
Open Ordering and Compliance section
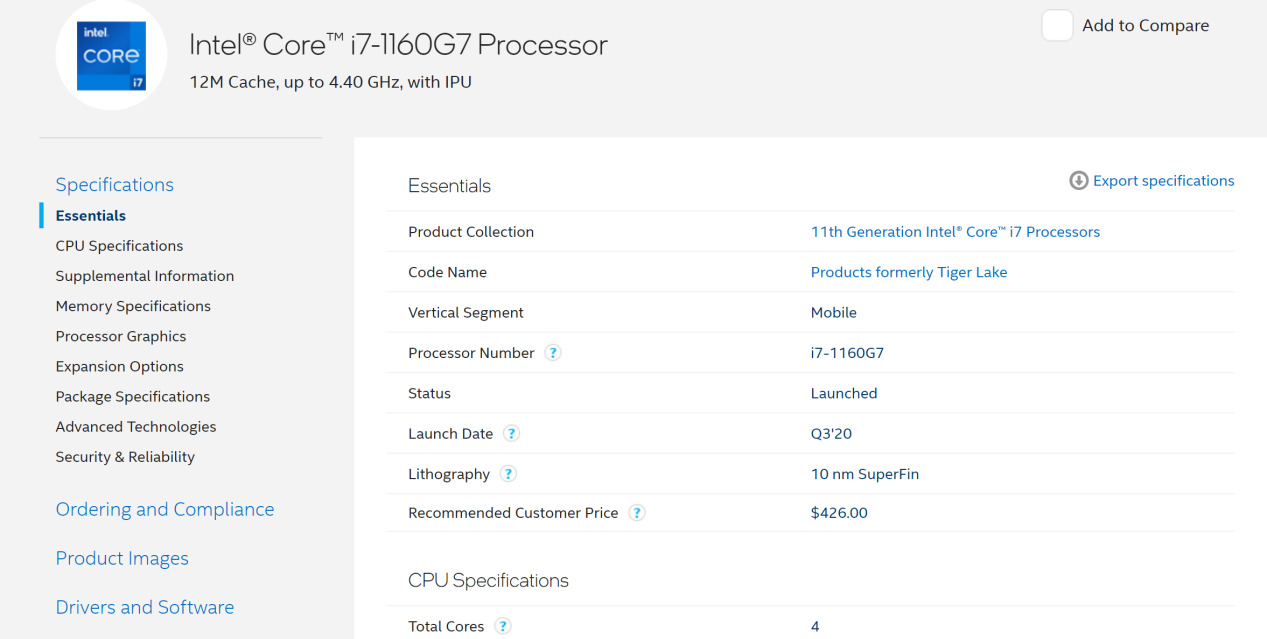pos(165,510)
